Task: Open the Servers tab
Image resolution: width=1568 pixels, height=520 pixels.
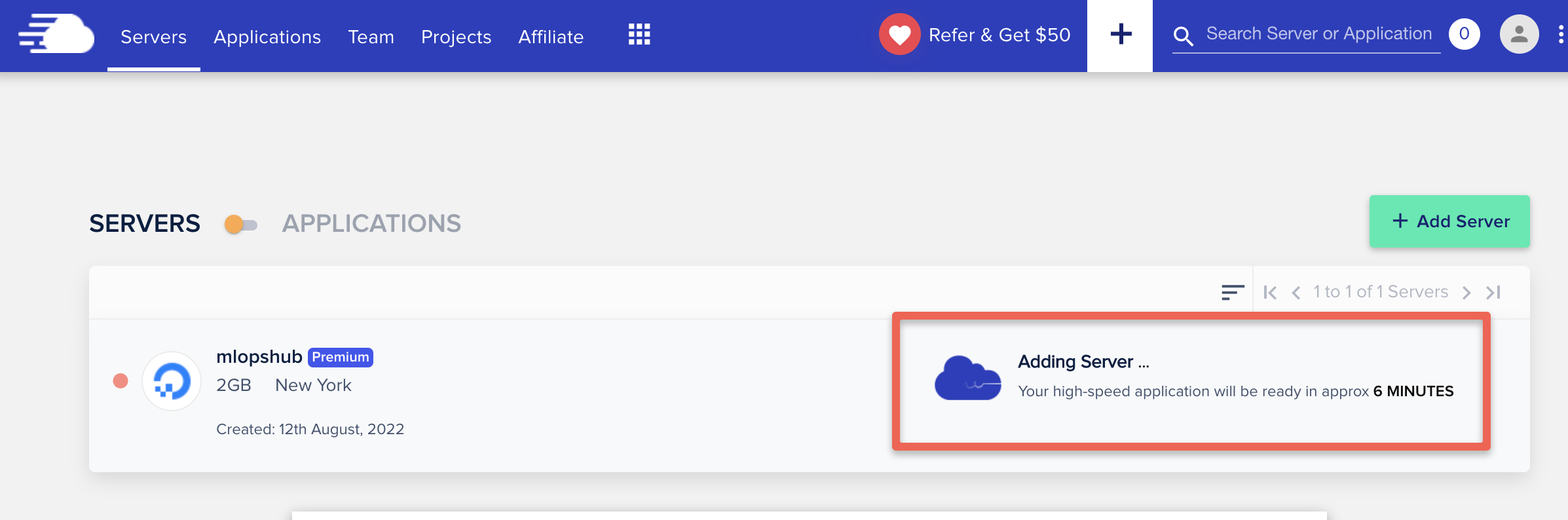Action: [x=154, y=37]
